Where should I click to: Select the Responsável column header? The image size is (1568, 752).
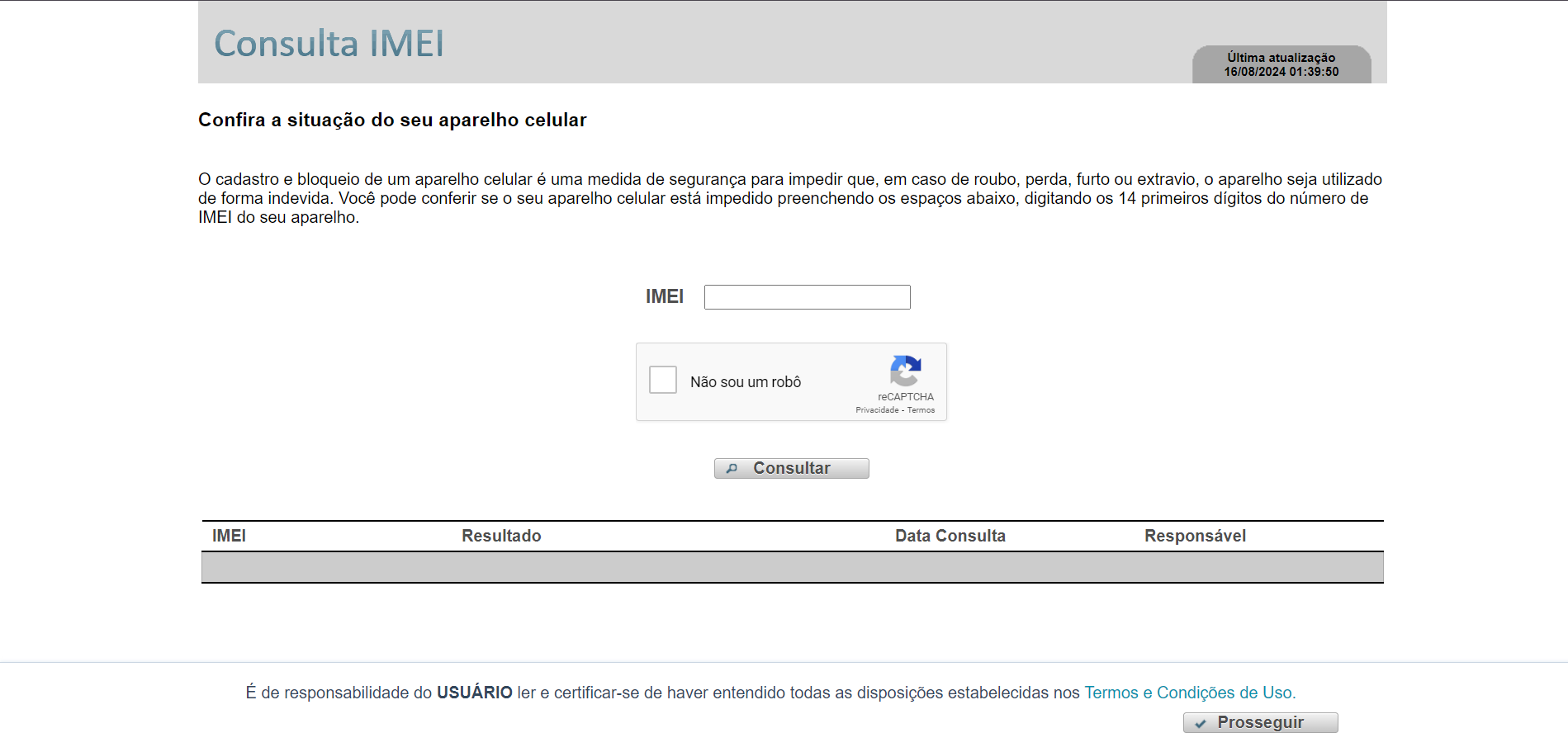tap(1195, 536)
